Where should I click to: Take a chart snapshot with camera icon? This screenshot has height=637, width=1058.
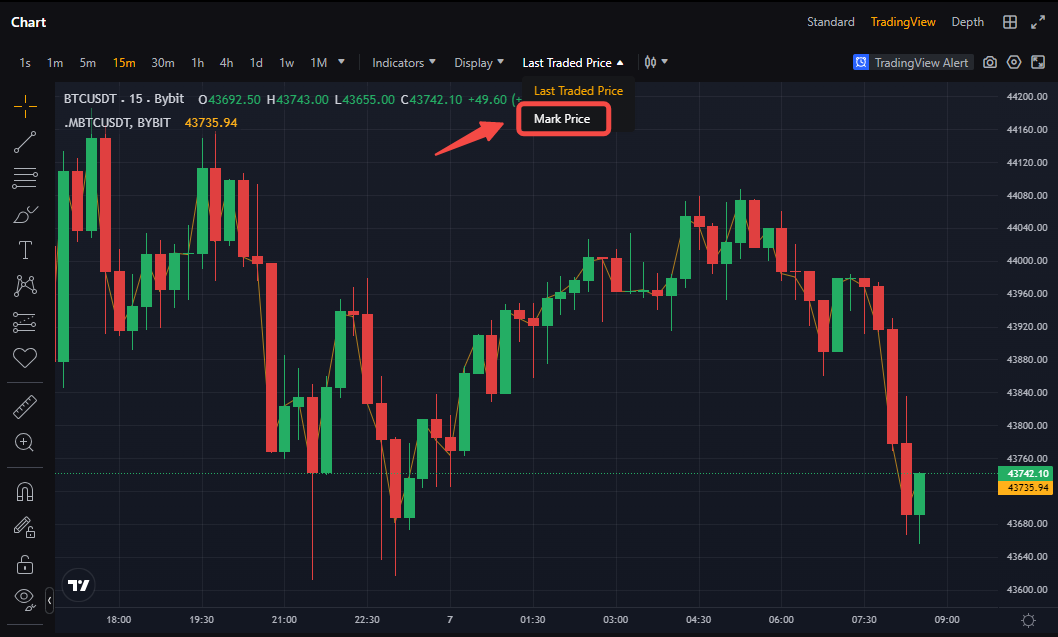(x=990, y=62)
